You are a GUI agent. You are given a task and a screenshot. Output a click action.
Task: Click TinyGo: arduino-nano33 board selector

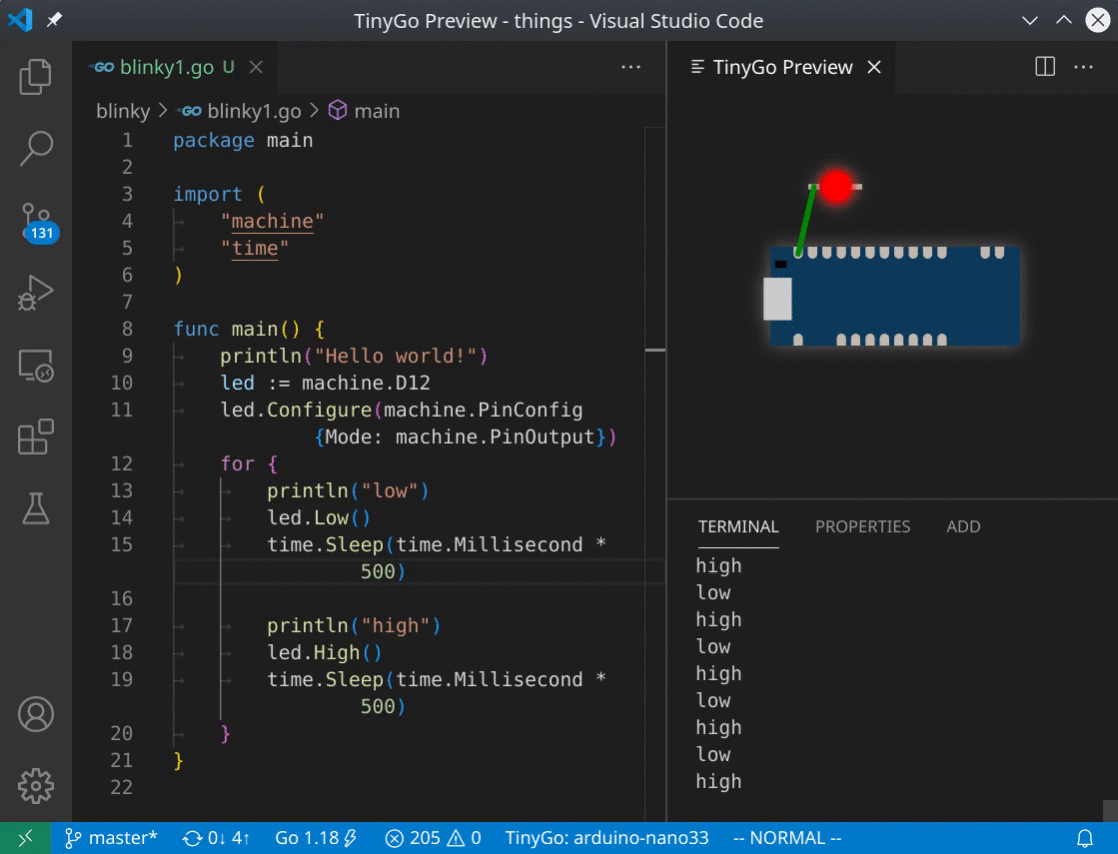[607, 837]
